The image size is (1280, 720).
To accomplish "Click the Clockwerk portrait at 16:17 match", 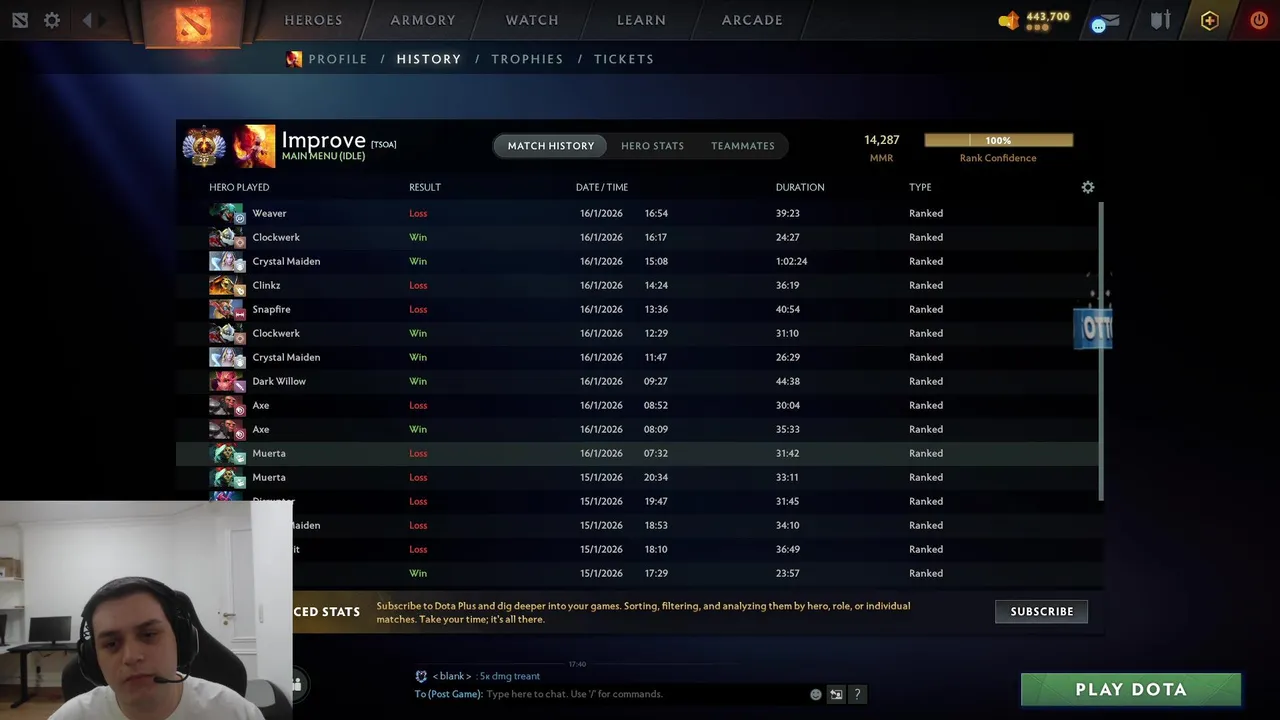I will (227, 237).
